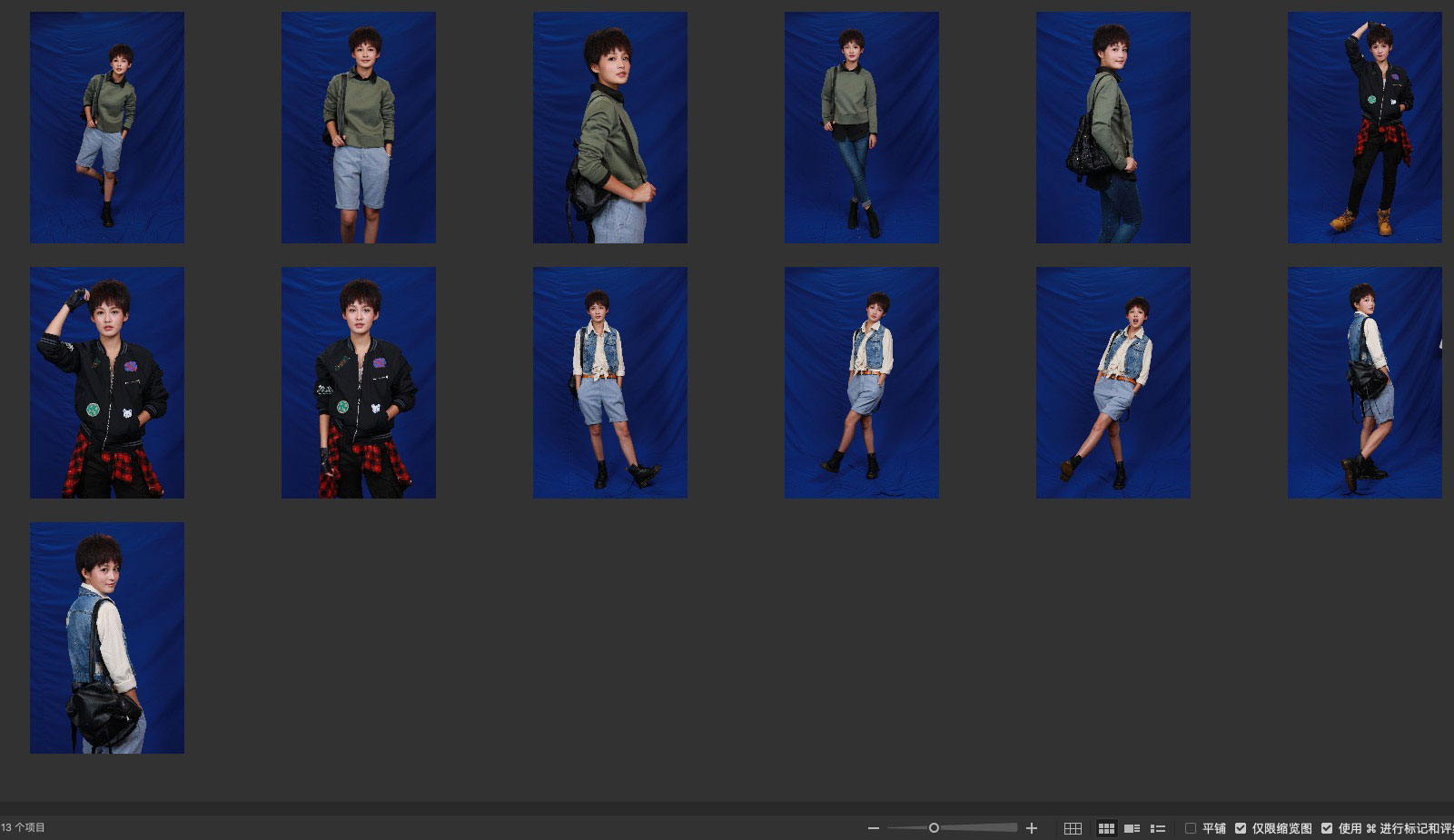The image size is (1454, 840).
Task: Select the green sweater with jeans full-body photo
Action: tap(862, 127)
